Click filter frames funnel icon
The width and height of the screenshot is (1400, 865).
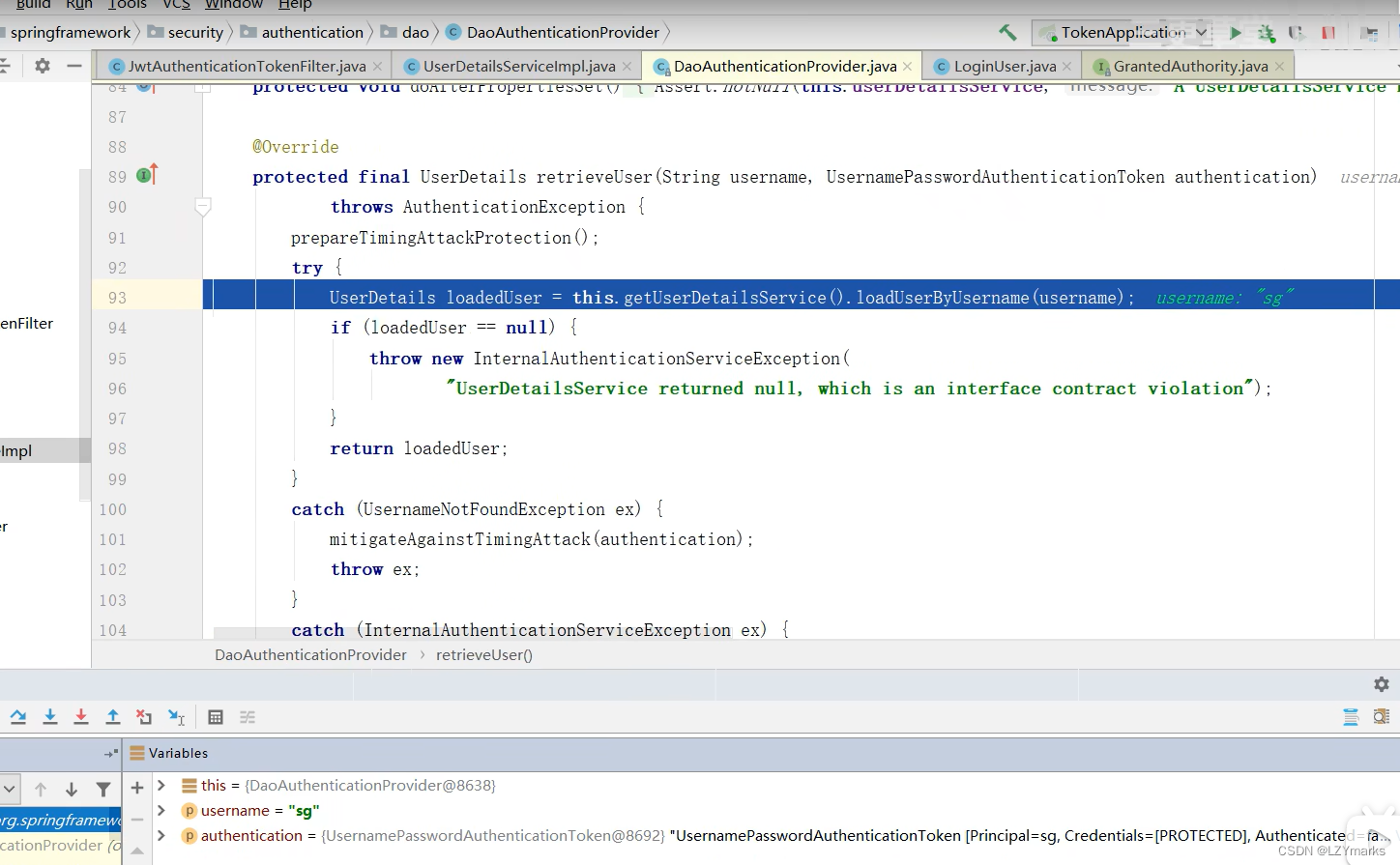(103, 790)
